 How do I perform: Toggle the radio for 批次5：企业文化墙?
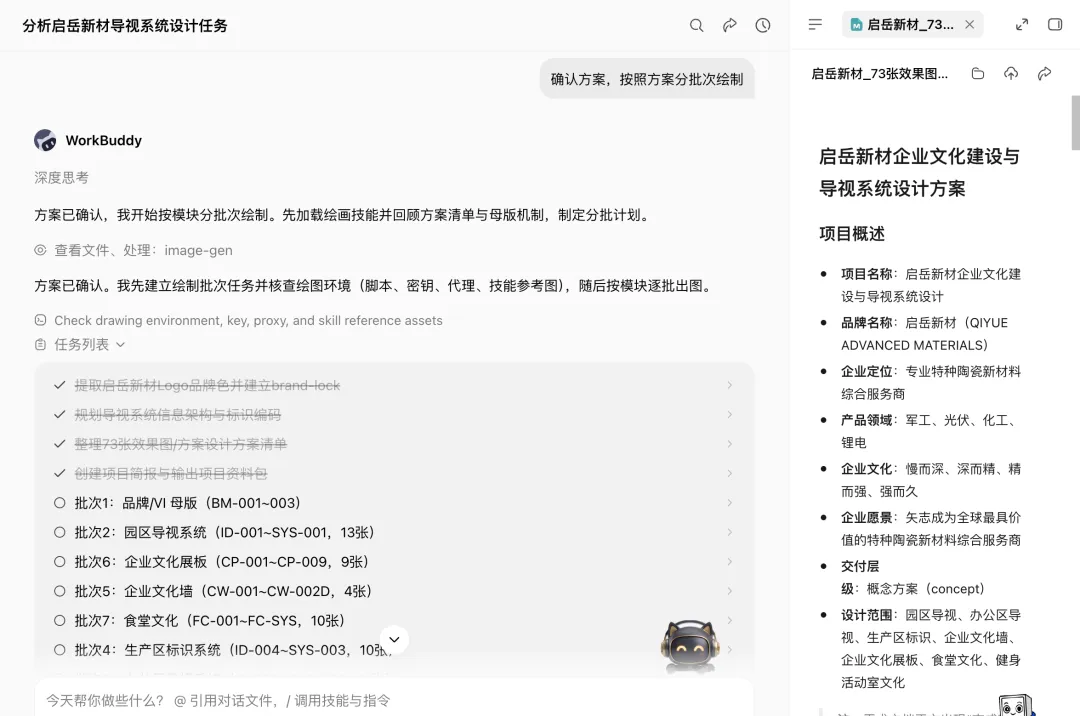pos(60,591)
